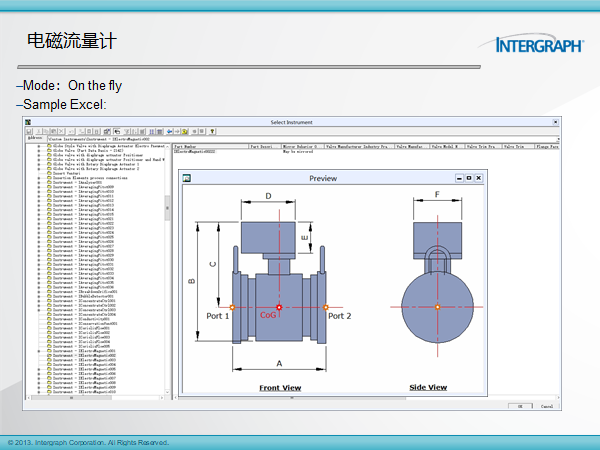
Task: Expand Globe Valve with Rotary Diaphragm Actuator 1
Action: coord(39,164)
